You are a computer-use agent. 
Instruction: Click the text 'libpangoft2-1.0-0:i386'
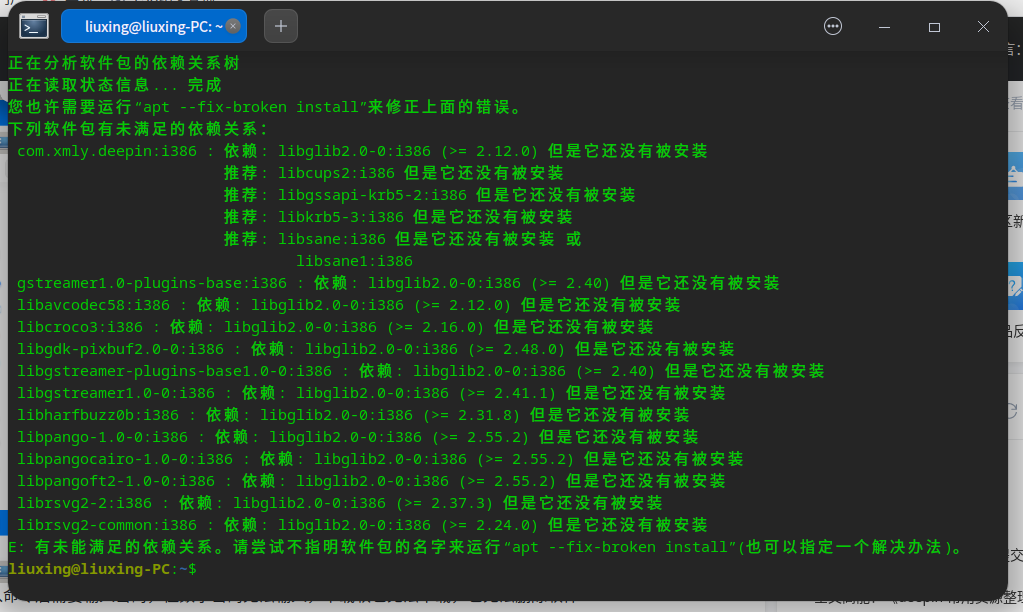[116, 481]
